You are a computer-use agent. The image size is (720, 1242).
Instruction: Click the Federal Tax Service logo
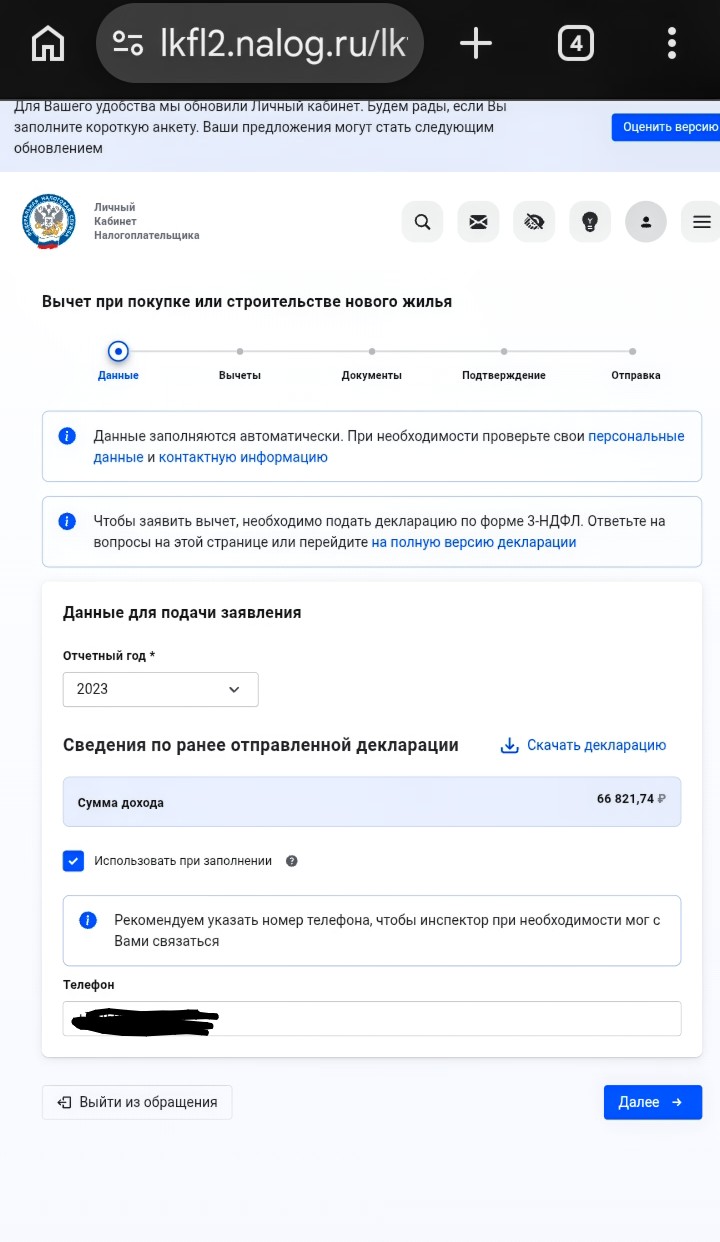click(48, 221)
